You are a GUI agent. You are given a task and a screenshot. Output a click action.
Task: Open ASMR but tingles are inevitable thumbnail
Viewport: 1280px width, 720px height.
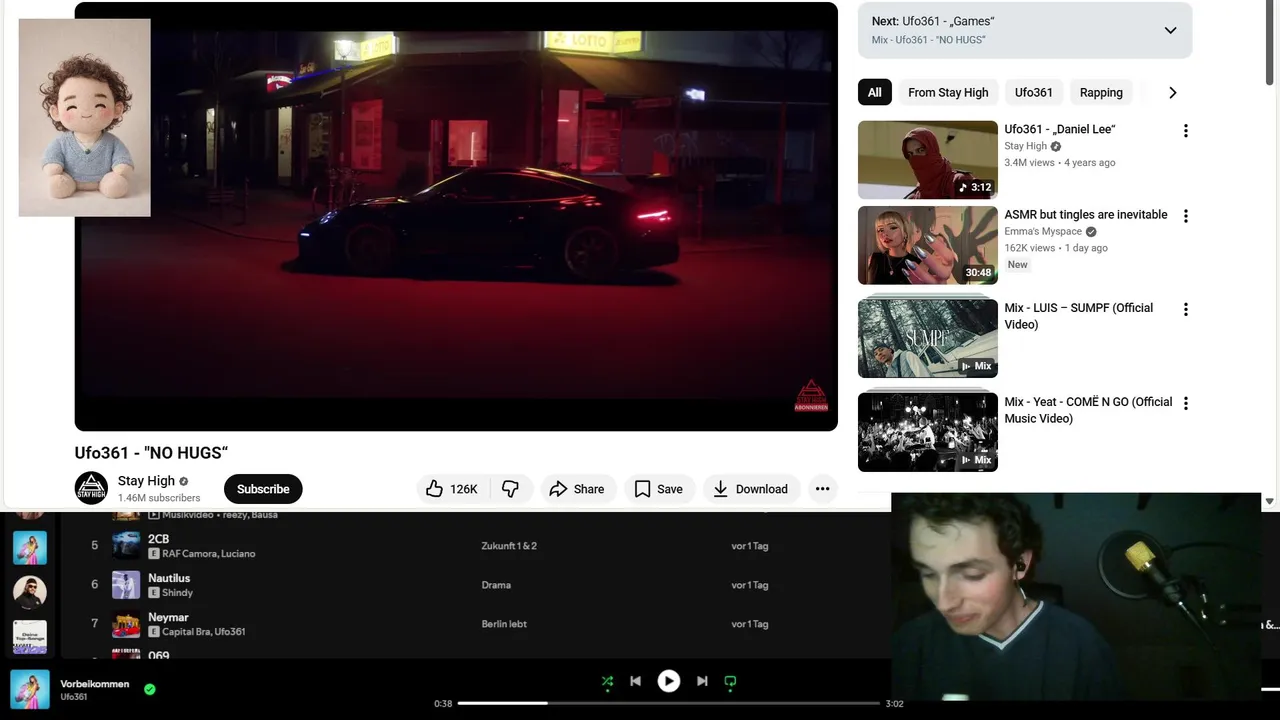coord(928,245)
